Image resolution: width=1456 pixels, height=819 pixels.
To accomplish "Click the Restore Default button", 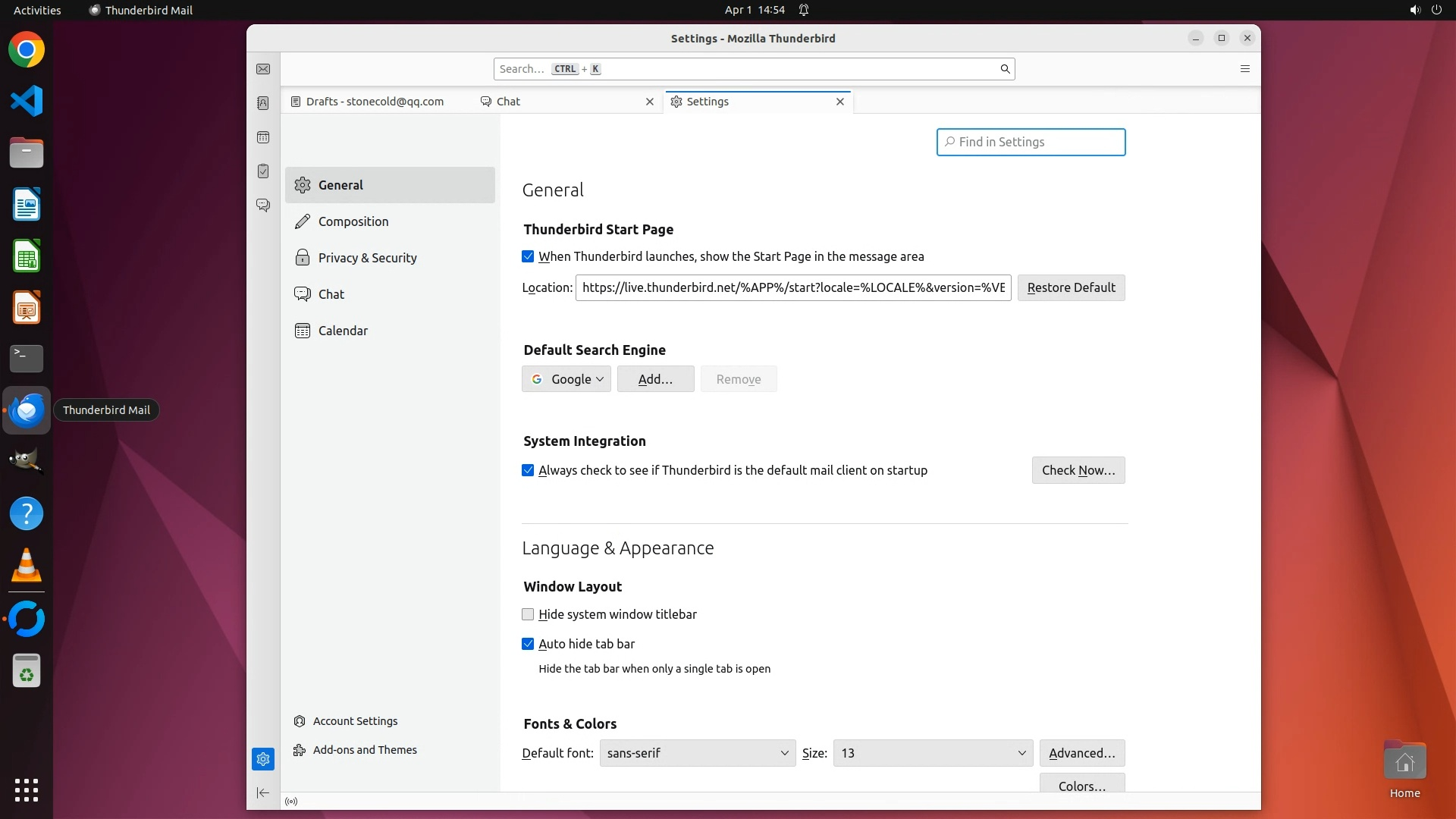I will click(1071, 287).
